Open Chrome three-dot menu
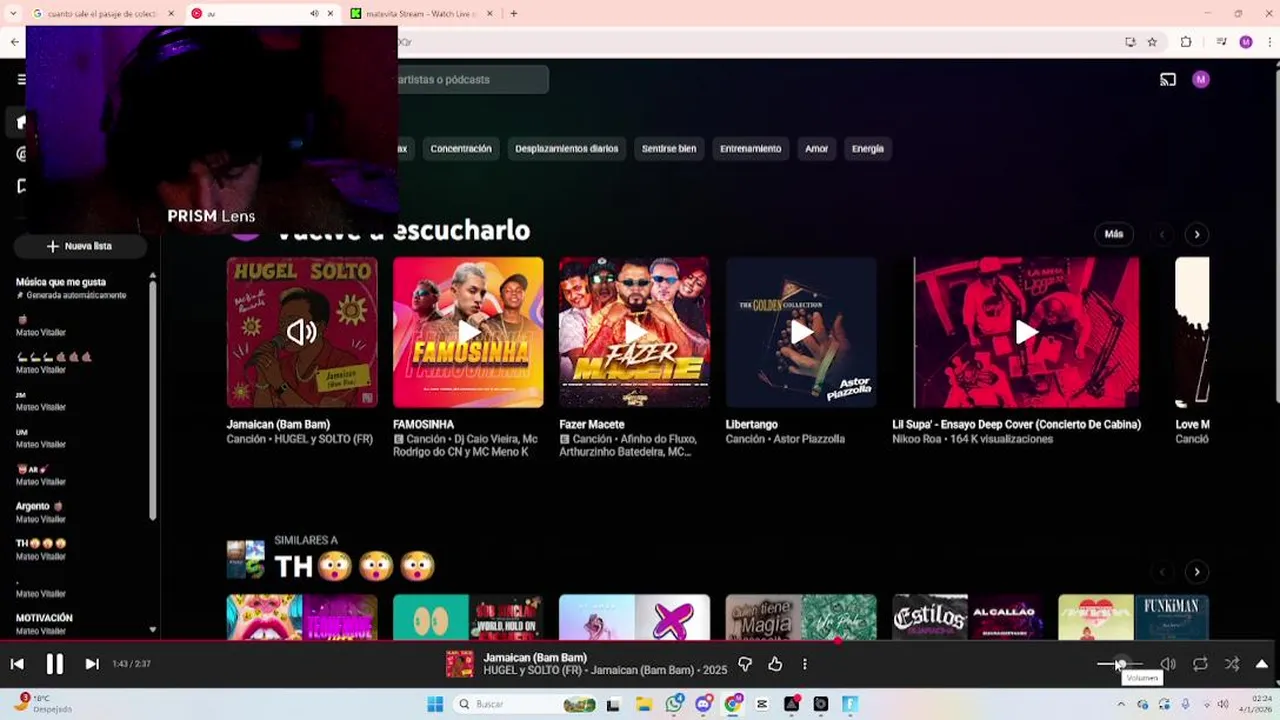 (1269, 42)
